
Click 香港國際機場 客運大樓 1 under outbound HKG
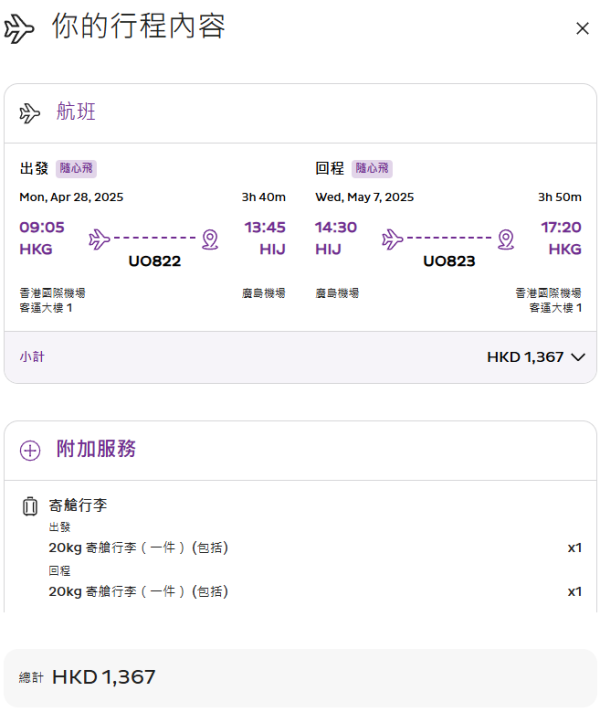tap(52, 301)
